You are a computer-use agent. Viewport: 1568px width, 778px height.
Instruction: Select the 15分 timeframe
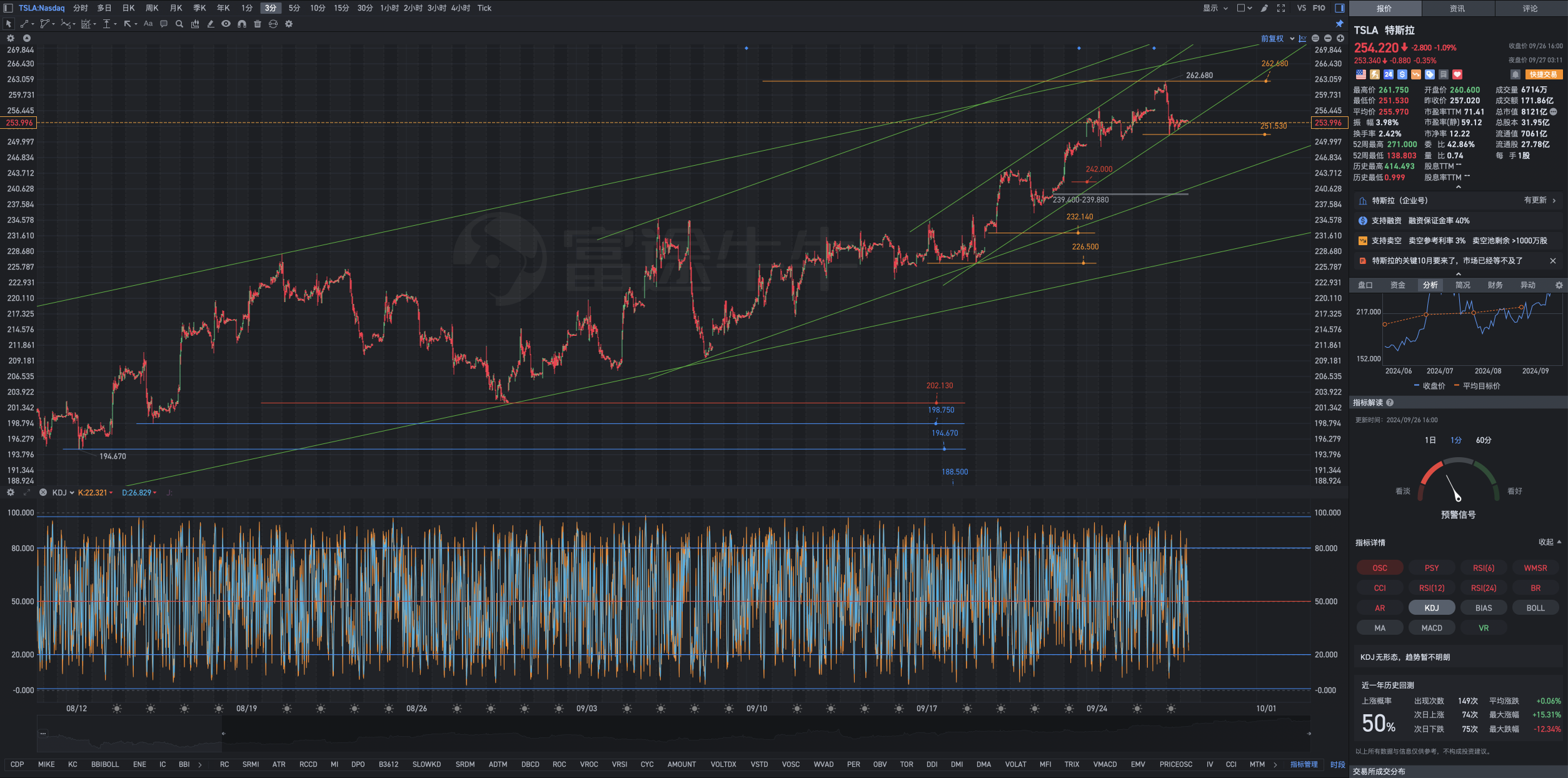coord(341,8)
